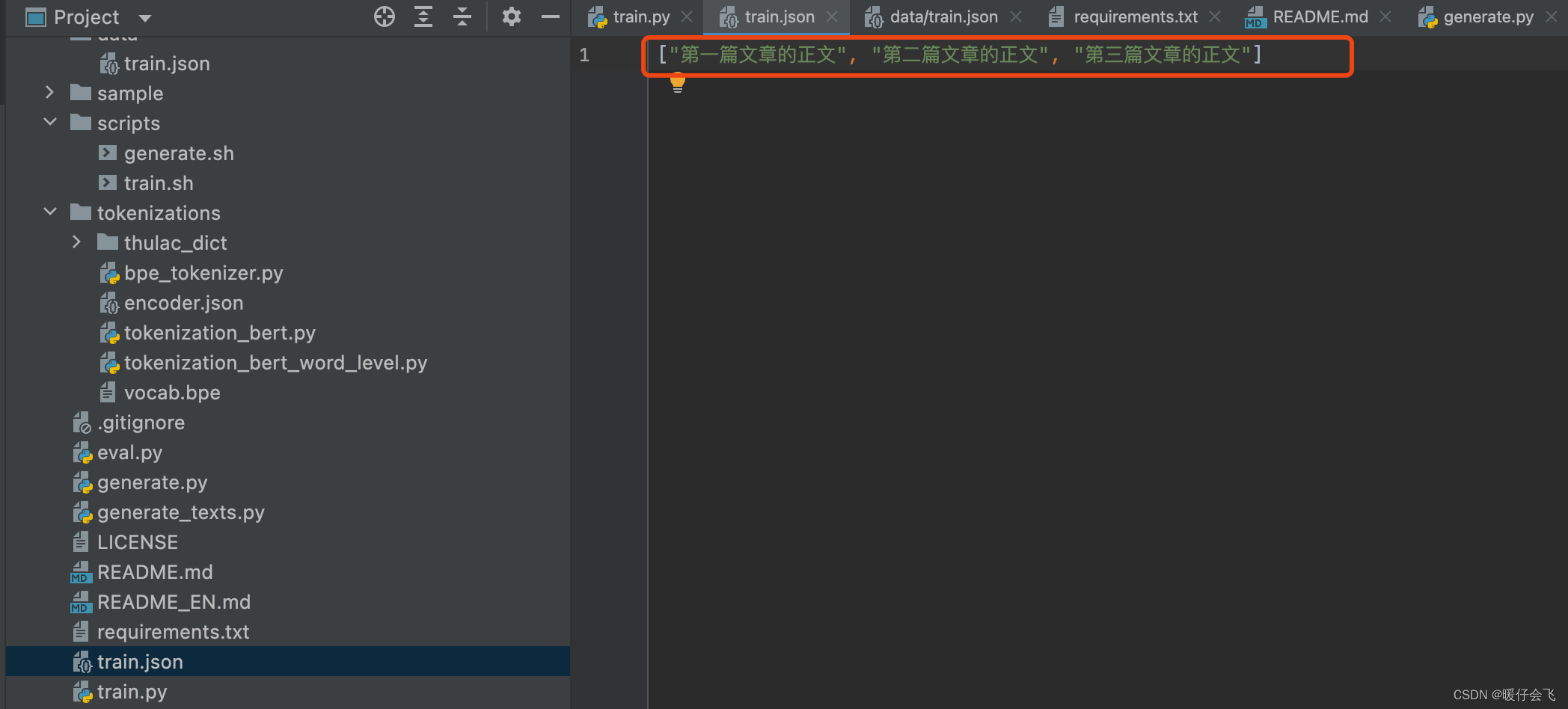Click the .gitignore file icon

tap(82, 423)
